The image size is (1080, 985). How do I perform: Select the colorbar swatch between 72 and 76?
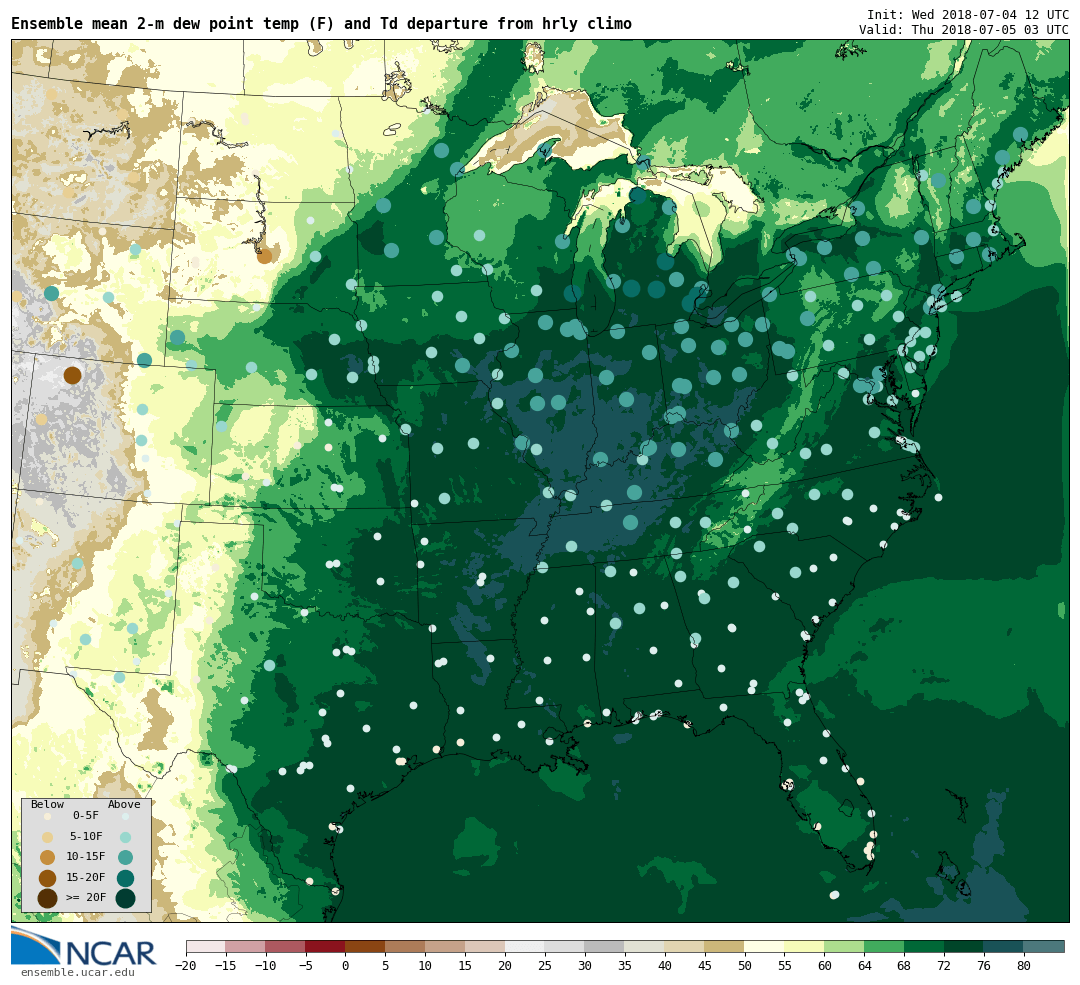click(963, 946)
